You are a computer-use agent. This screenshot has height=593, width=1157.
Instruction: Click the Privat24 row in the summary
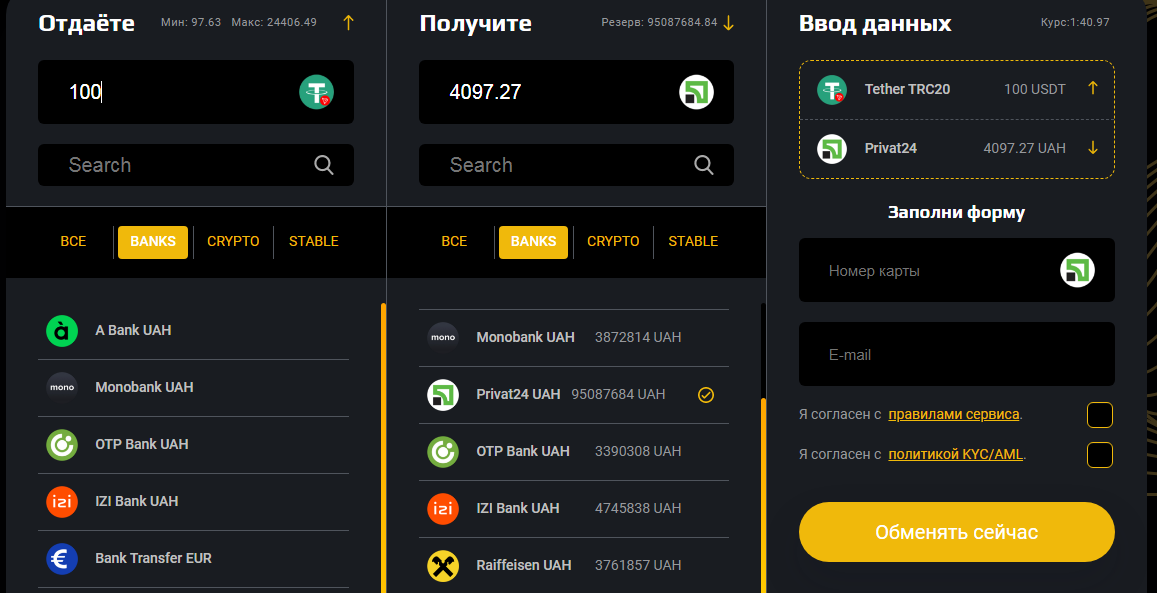pyautogui.click(x=956, y=148)
